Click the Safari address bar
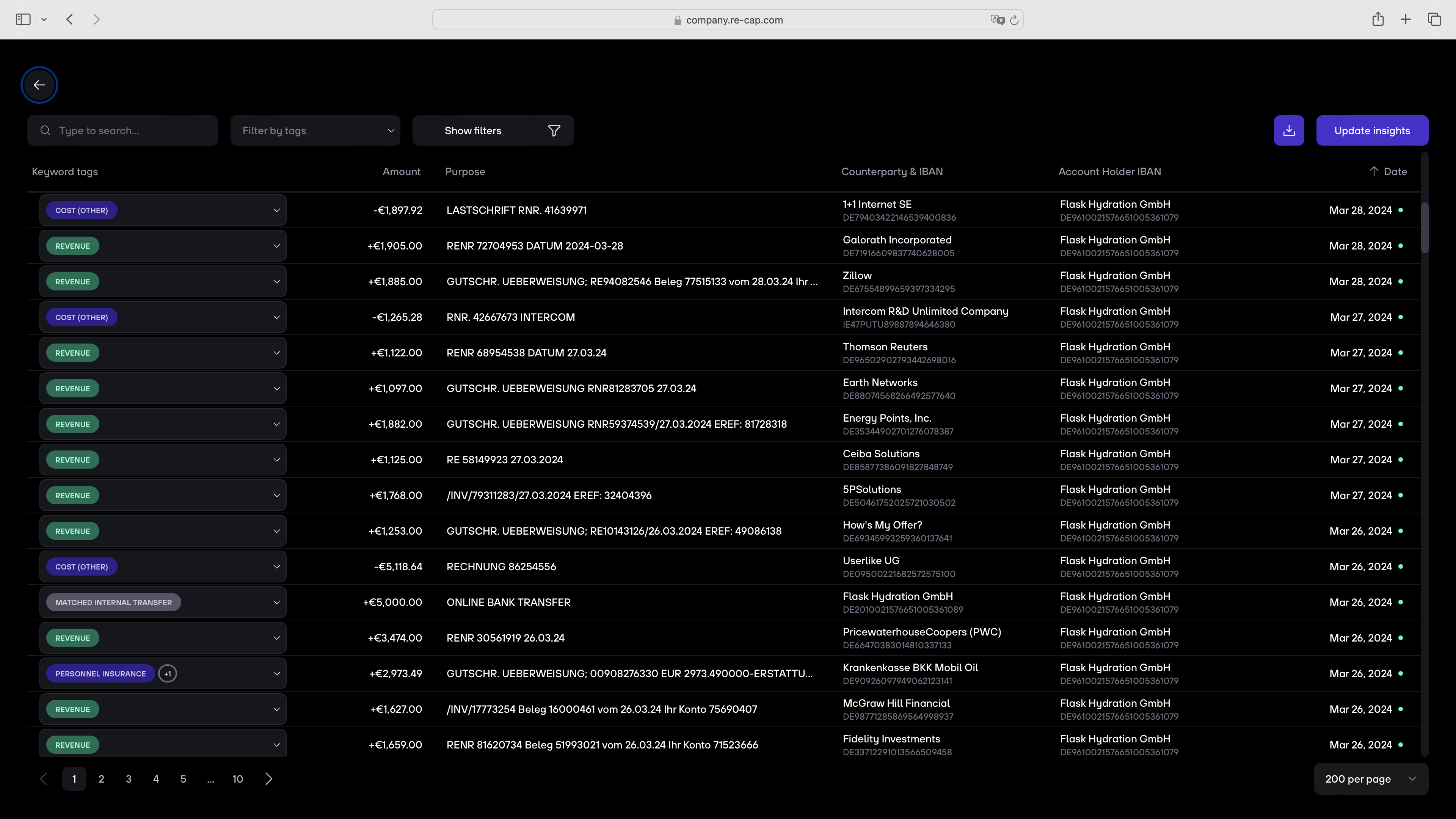The height and width of the screenshot is (819, 1456). [x=728, y=20]
